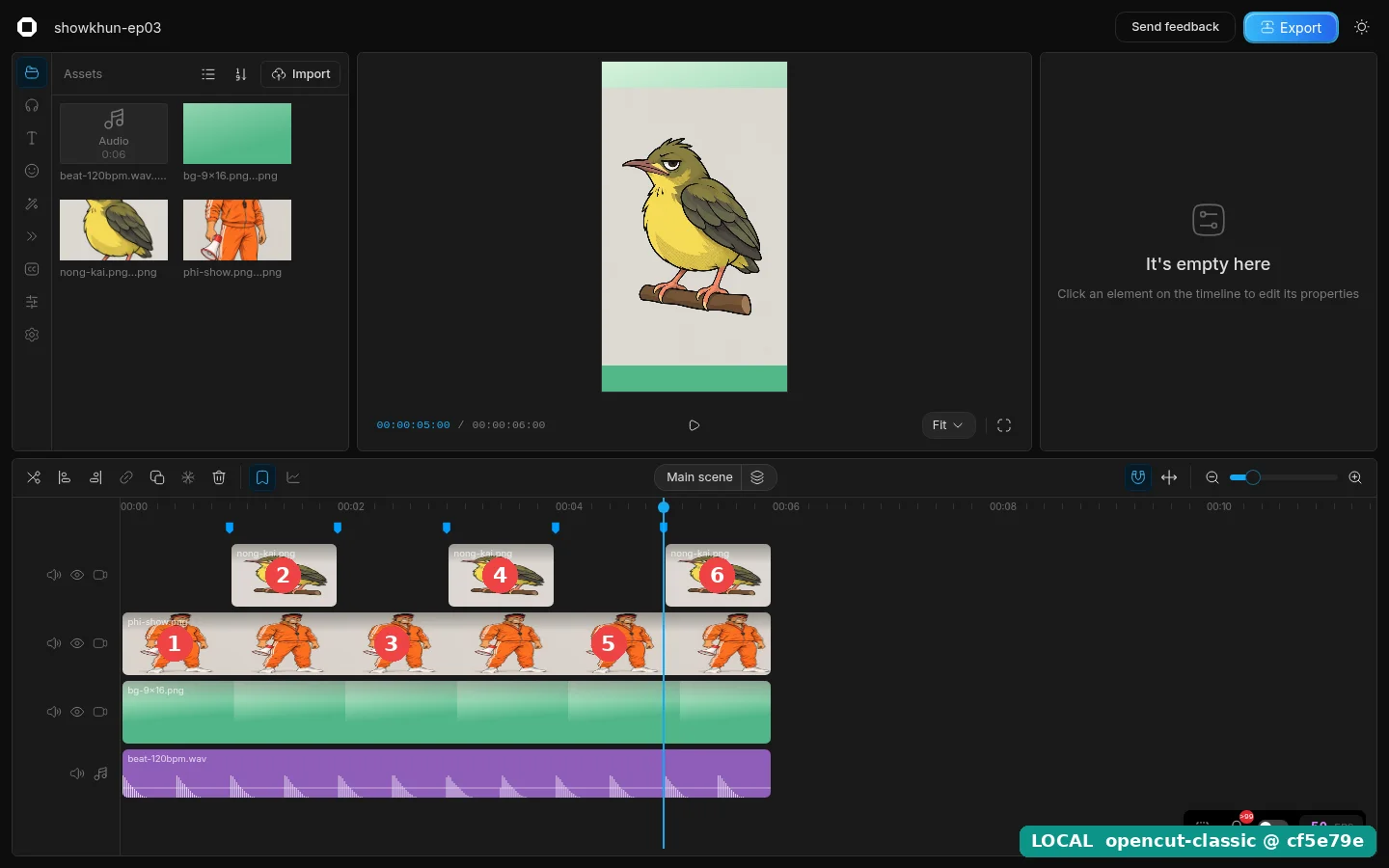Click the split clip scissors icon

tap(34, 477)
